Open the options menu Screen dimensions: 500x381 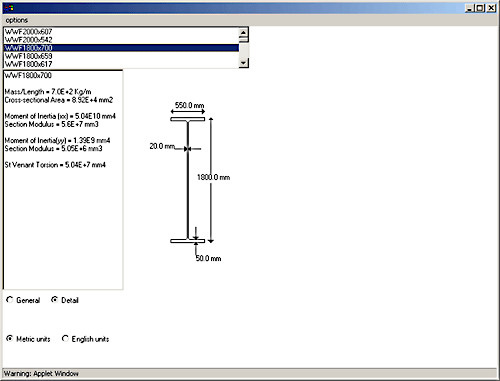[17, 20]
